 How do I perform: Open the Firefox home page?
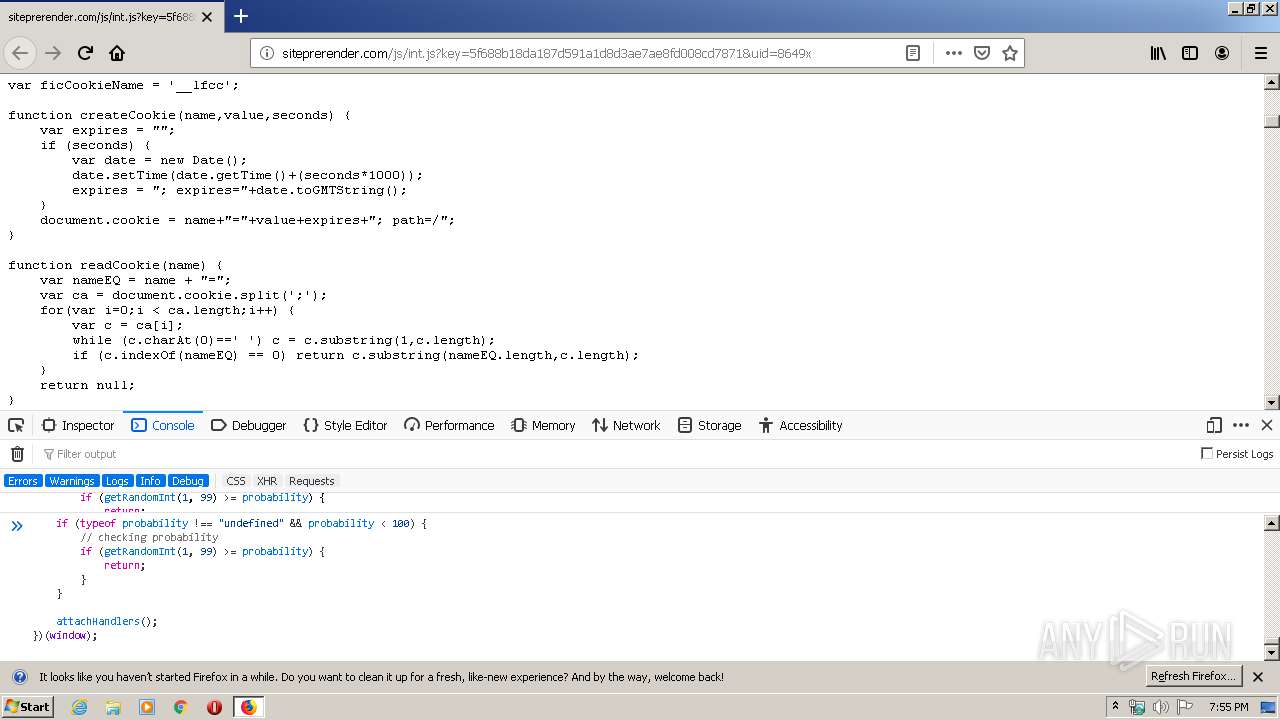click(117, 53)
